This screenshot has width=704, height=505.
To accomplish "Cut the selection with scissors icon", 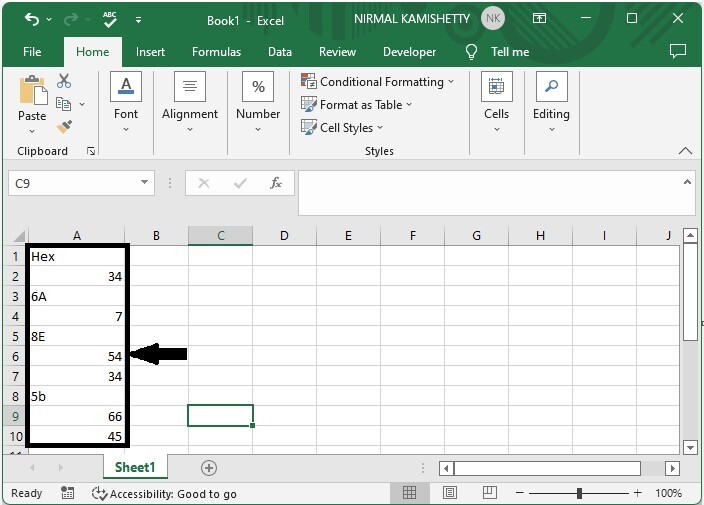I will click(x=64, y=81).
